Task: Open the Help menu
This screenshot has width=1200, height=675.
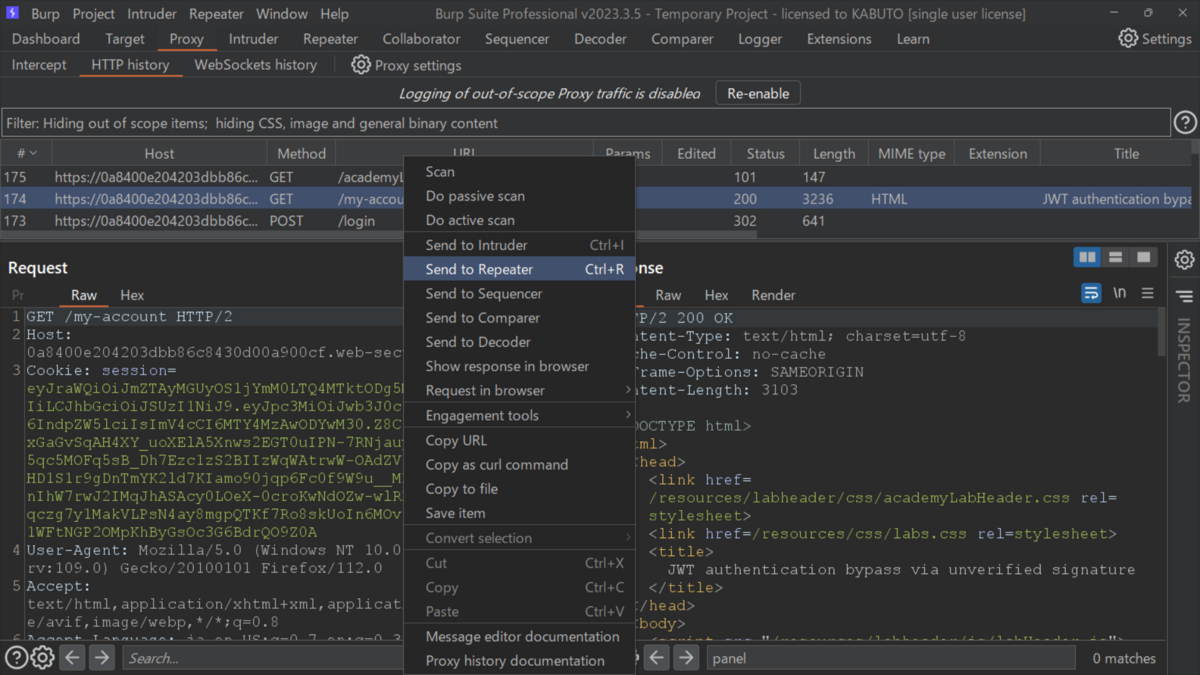Action: (x=335, y=14)
